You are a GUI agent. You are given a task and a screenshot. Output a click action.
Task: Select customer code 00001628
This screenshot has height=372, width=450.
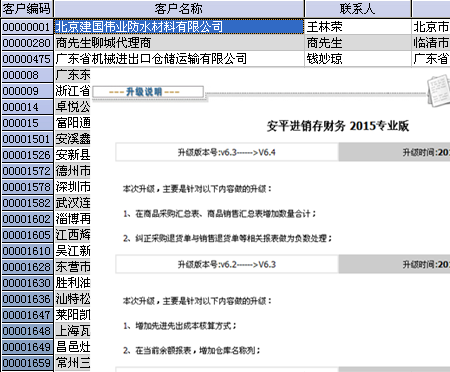pos(27,267)
